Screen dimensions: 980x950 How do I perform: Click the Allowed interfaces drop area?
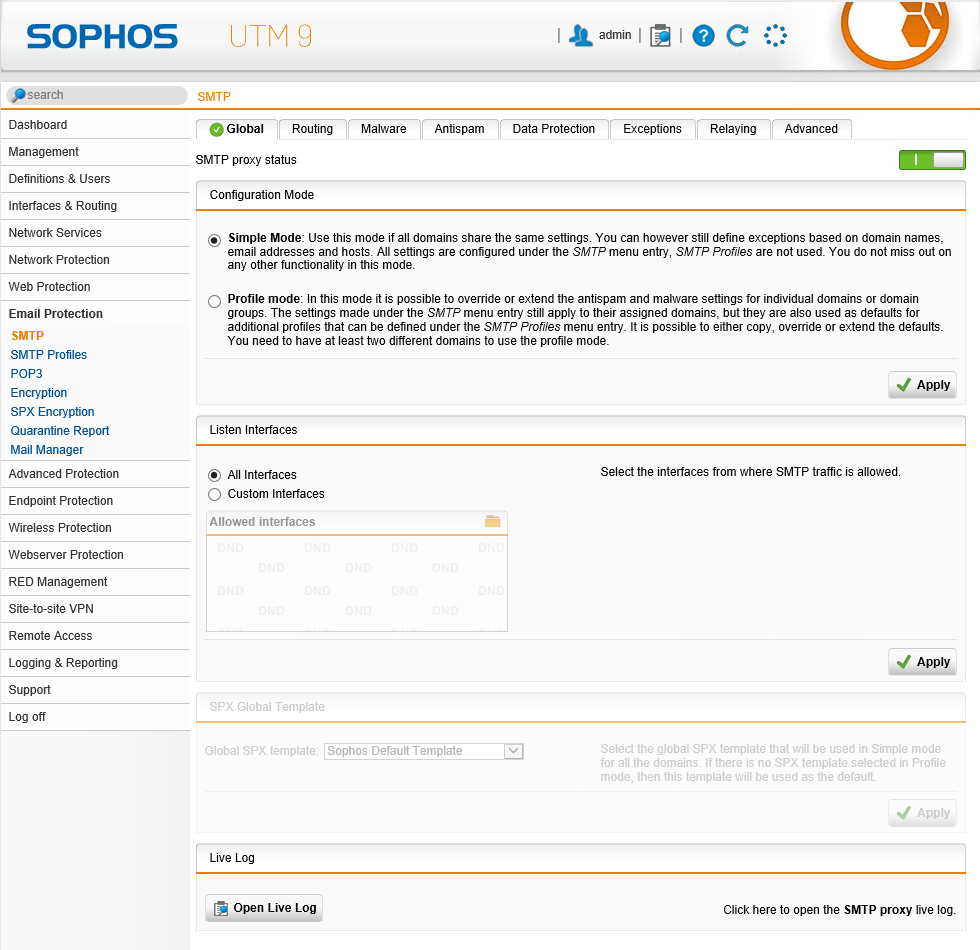357,583
